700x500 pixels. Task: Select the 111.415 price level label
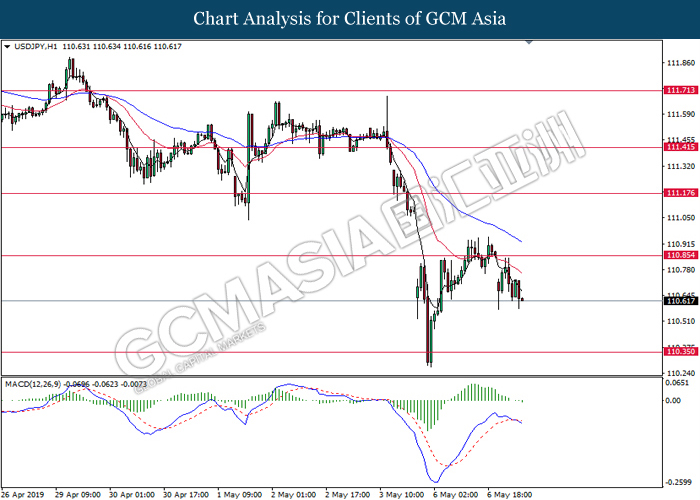coord(680,147)
